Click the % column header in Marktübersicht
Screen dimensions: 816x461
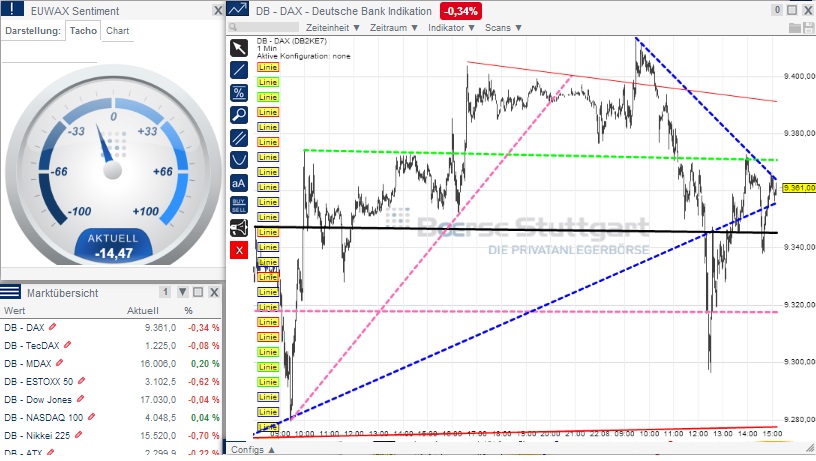pyautogui.click(x=188, y=311)
